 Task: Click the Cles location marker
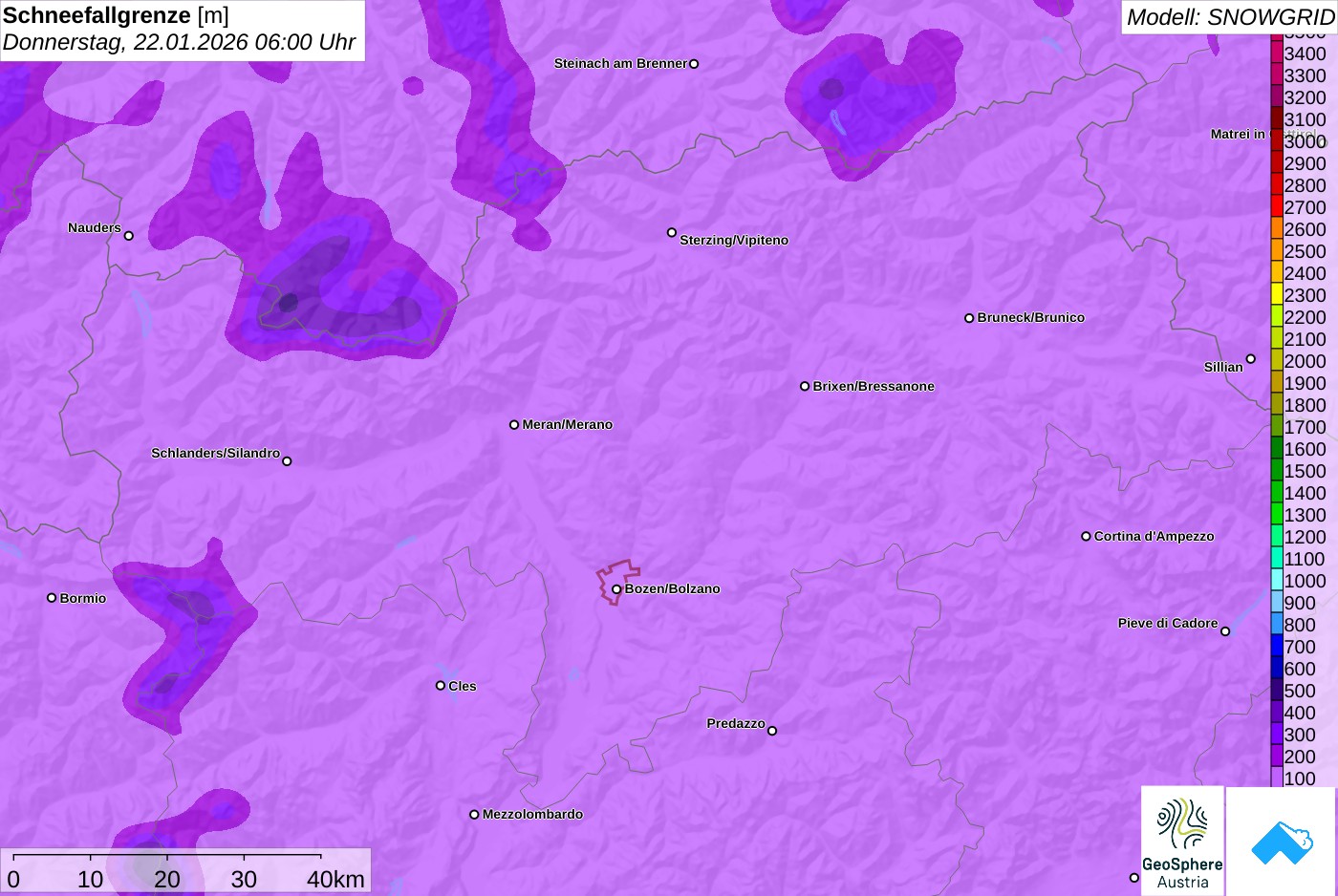(x=441, y=685)
